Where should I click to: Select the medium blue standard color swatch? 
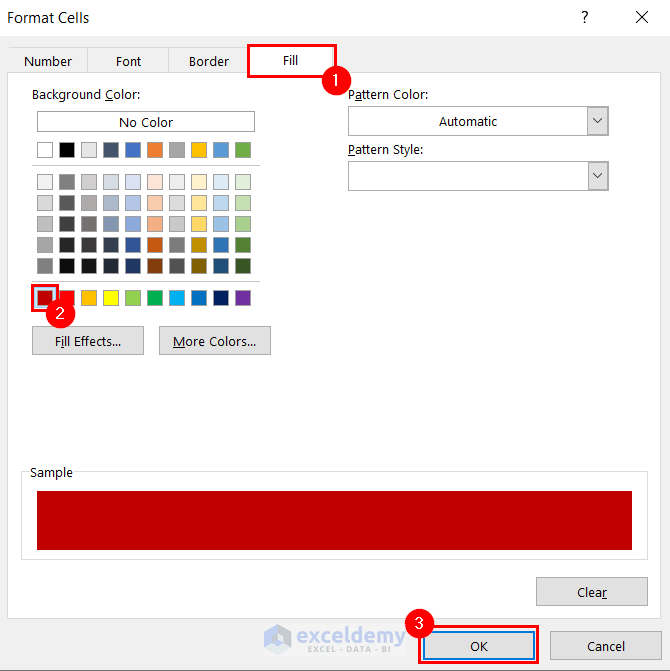coord(199,298)
